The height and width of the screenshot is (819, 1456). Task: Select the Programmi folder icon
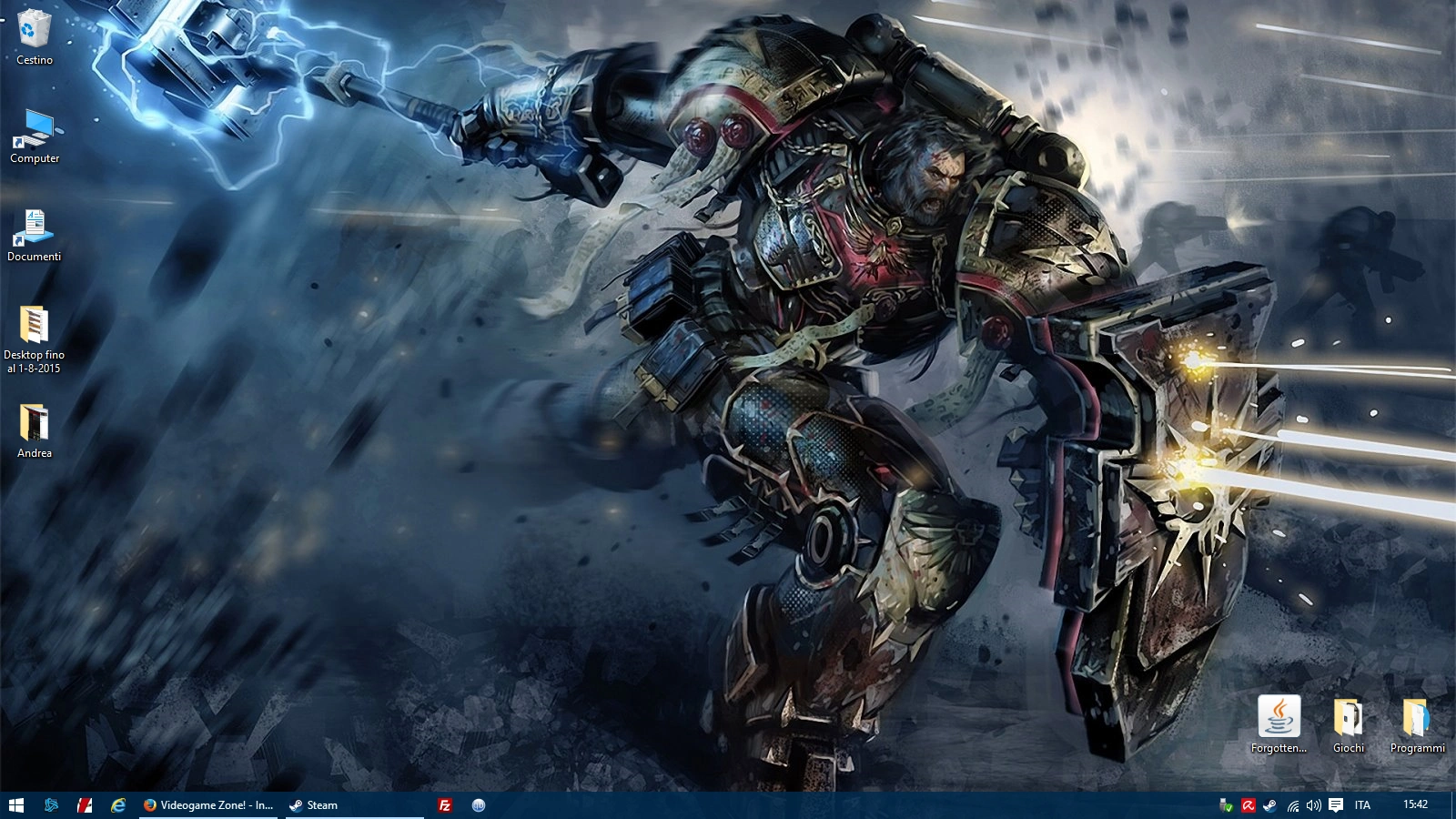pos(1417,724)
